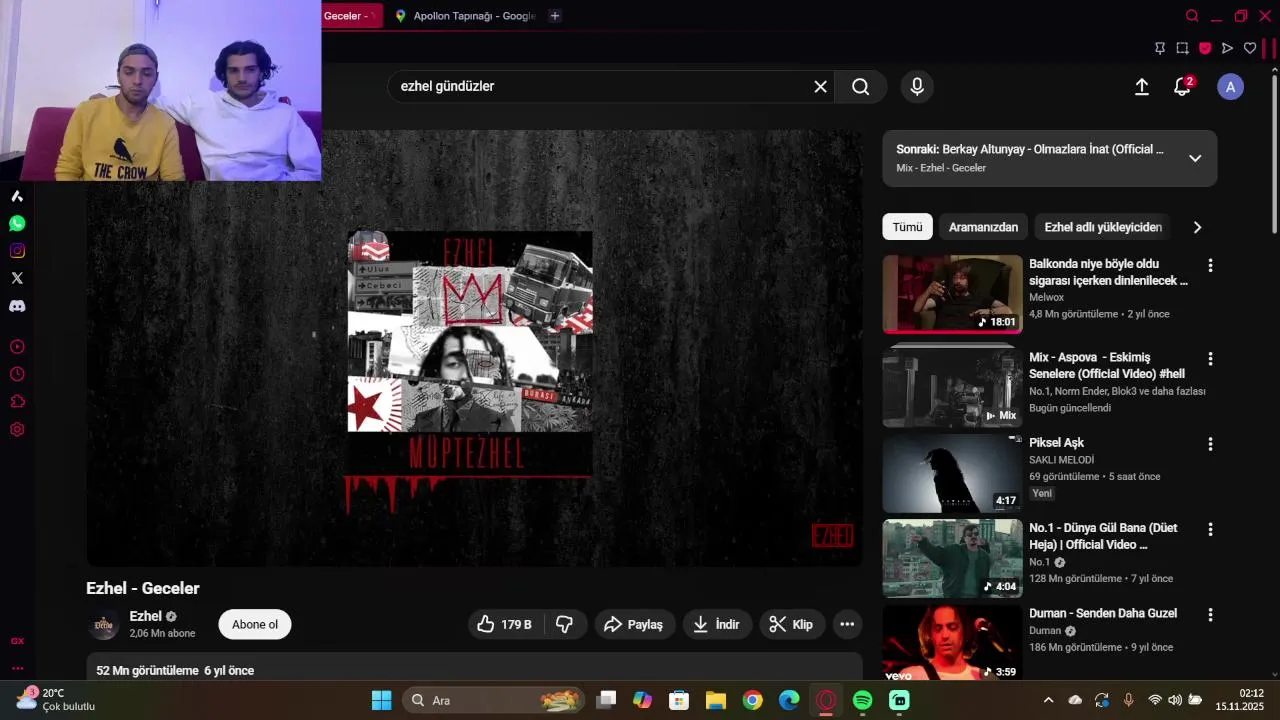Screen dimensions: 1280x720
Task: Open the account avatar menu 'A'
Action: tap(1230, 87)
